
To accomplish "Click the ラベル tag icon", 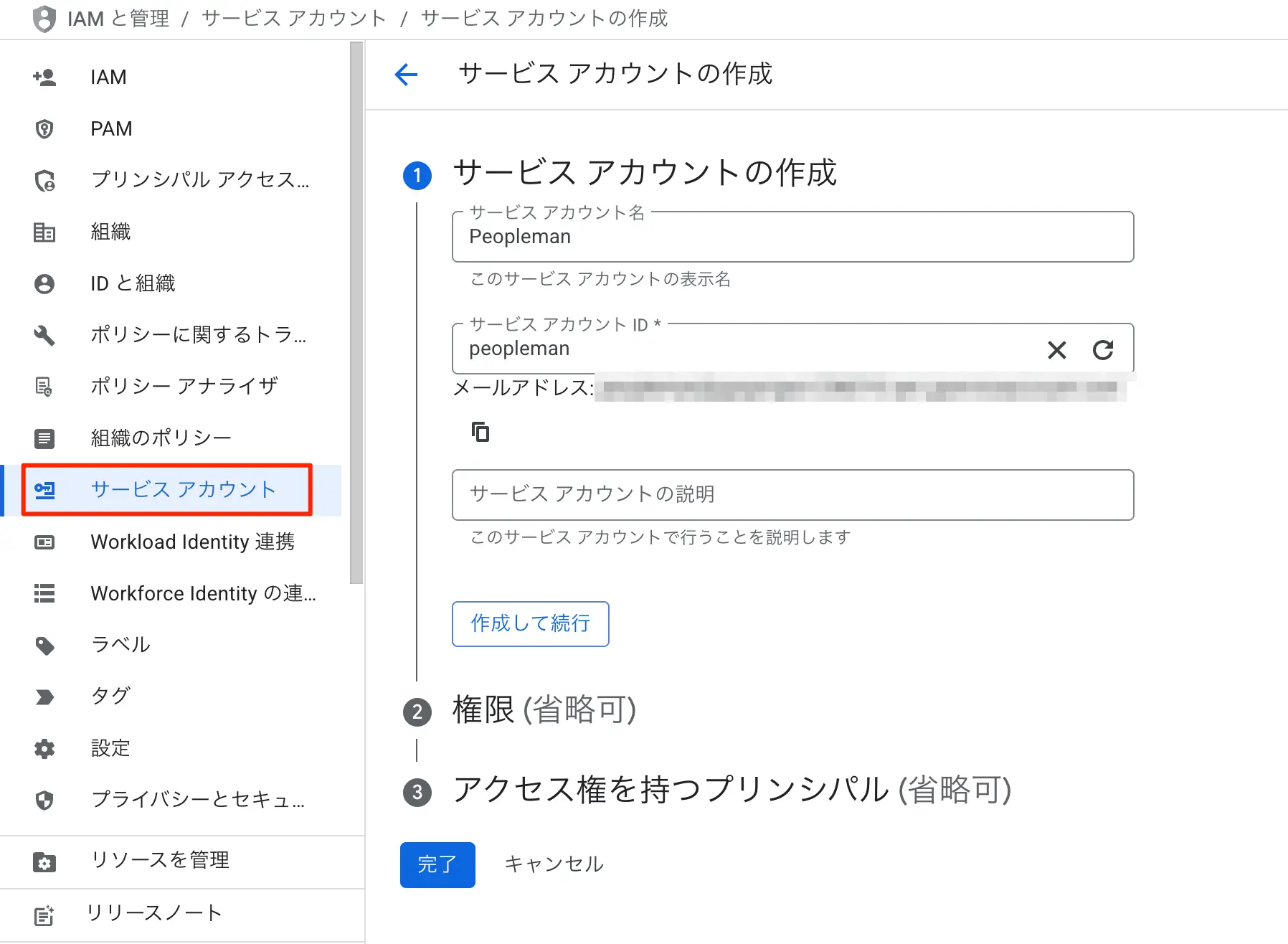I will (x=44, y=646).
